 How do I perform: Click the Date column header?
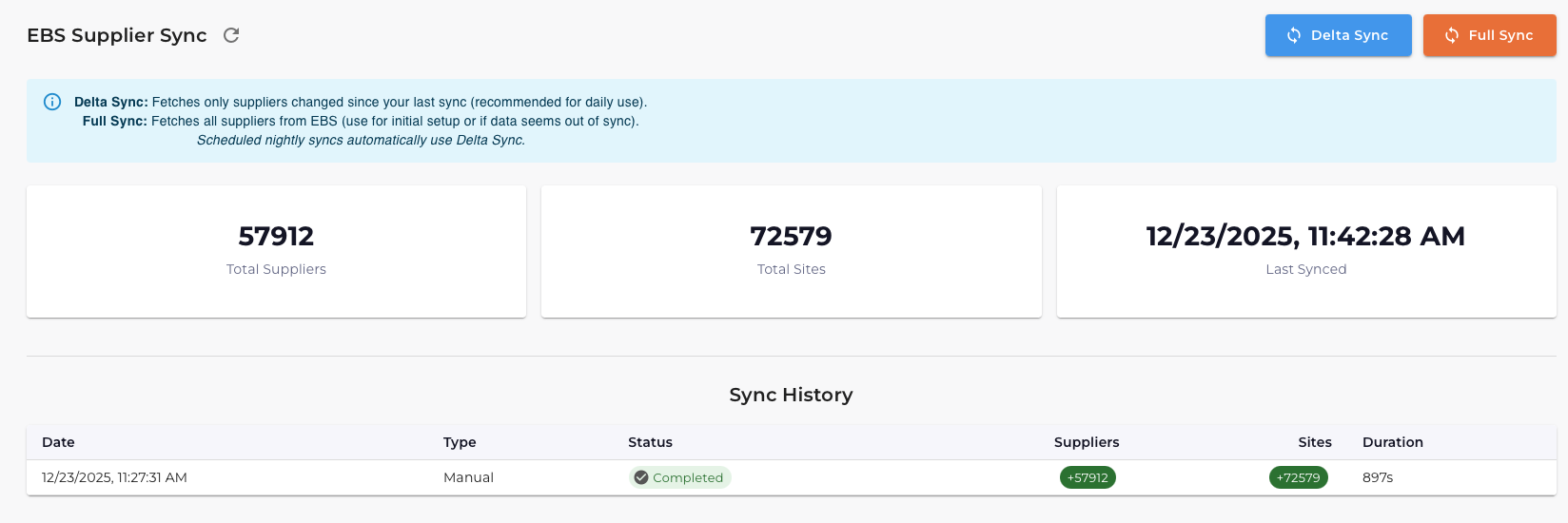tap(58, 442)
